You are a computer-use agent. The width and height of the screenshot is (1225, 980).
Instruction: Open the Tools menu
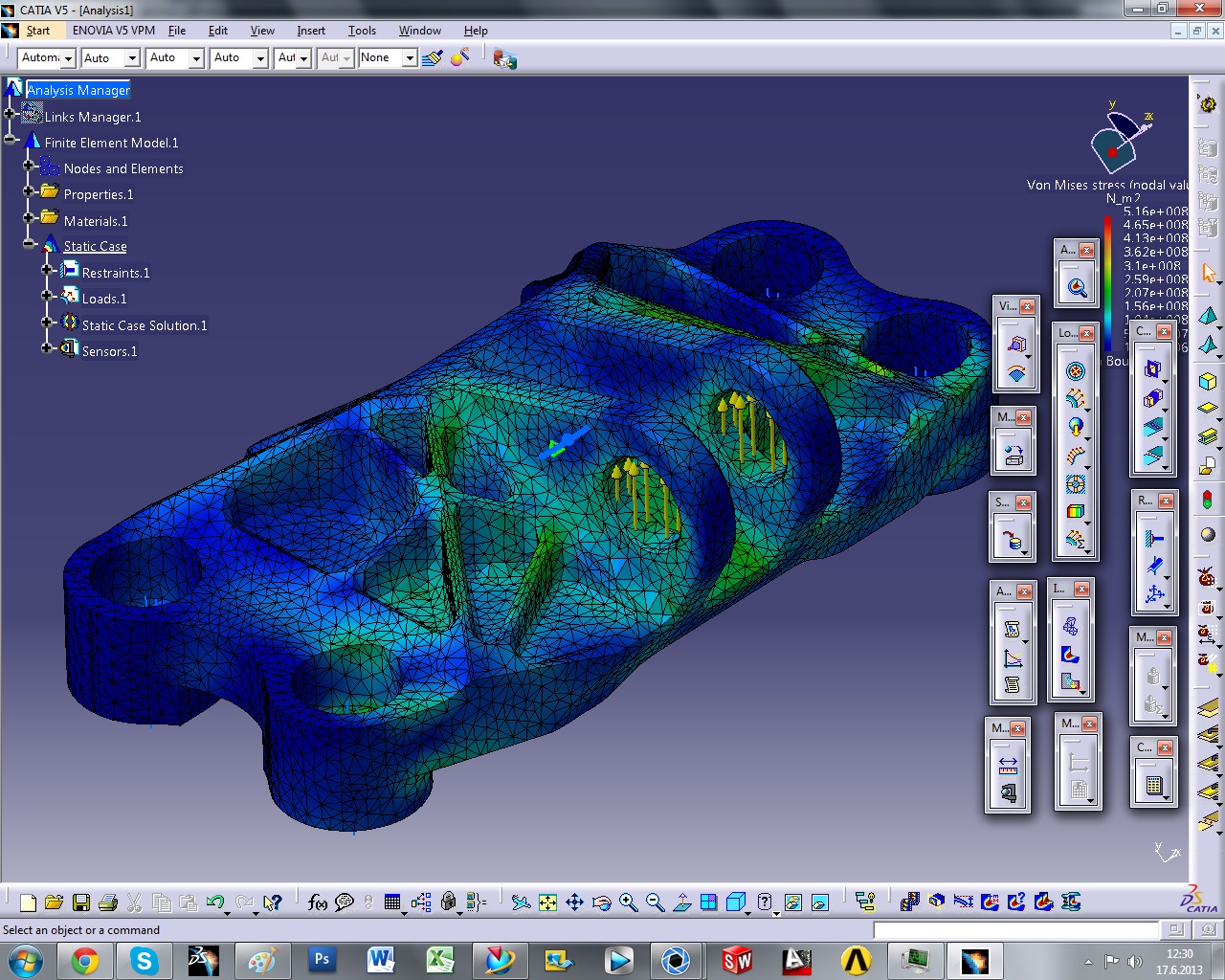tap(362, 31)
